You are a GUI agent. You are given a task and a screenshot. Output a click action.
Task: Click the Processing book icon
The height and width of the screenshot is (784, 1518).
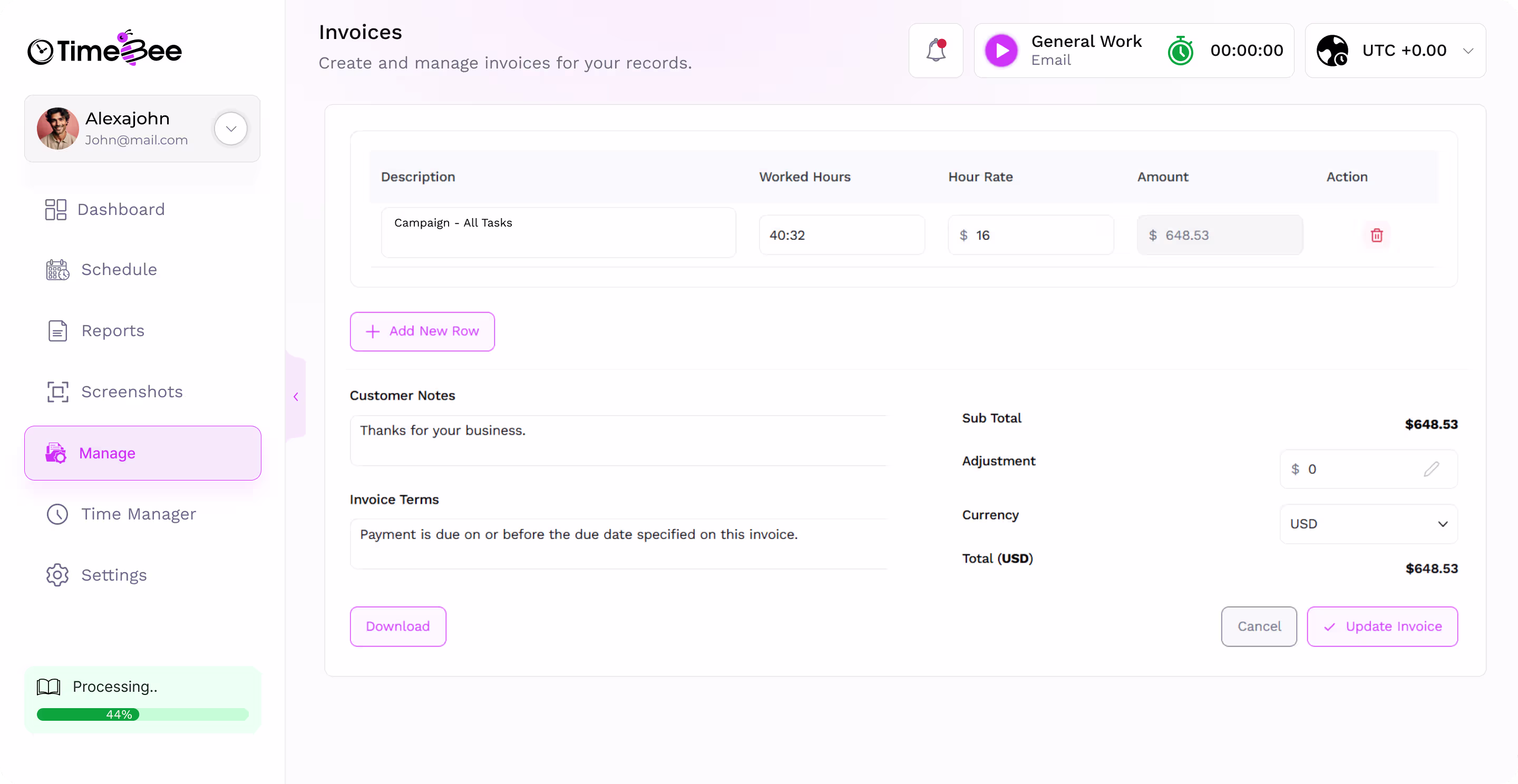pos(48,686)
